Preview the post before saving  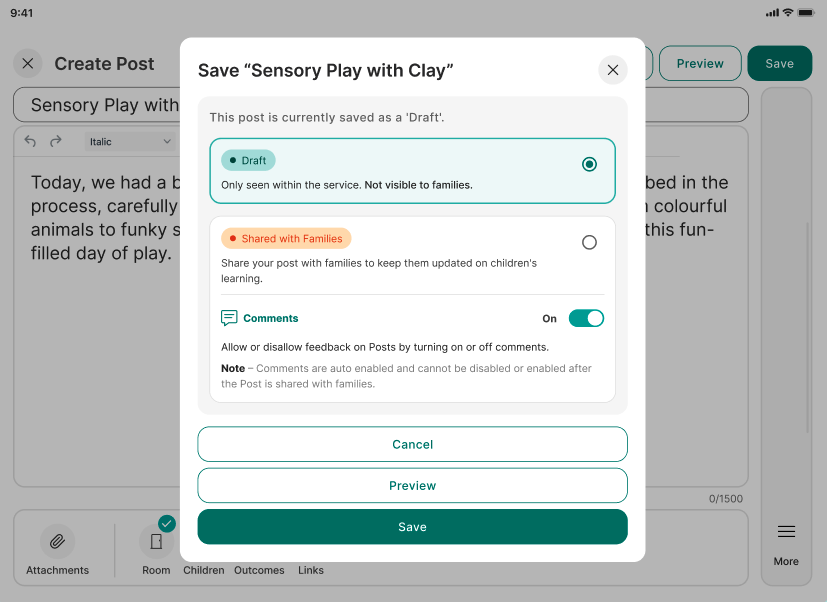(412, 485)
